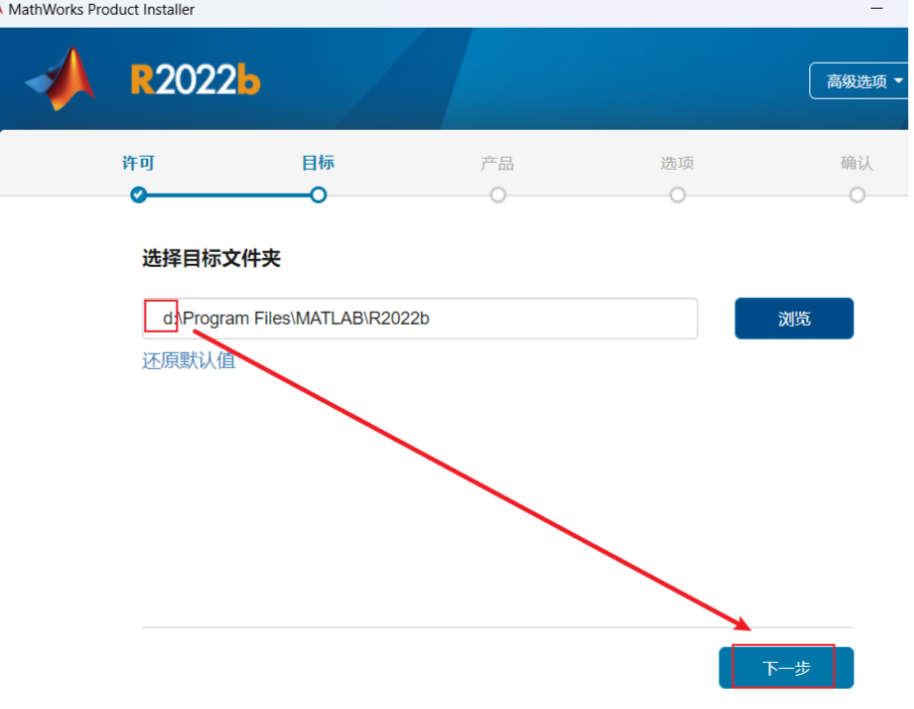
Task: Switch to the 产品 step label
Action: click(x=497, y=162)
